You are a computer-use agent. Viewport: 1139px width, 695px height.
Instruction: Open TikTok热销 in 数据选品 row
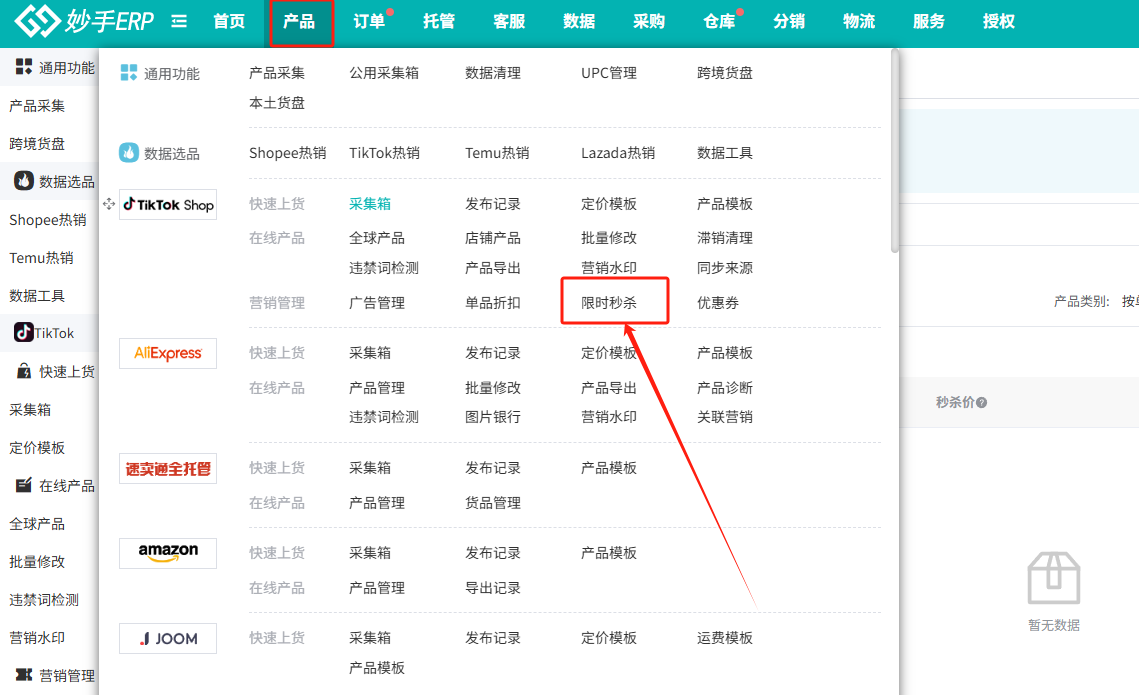point(384,153)
